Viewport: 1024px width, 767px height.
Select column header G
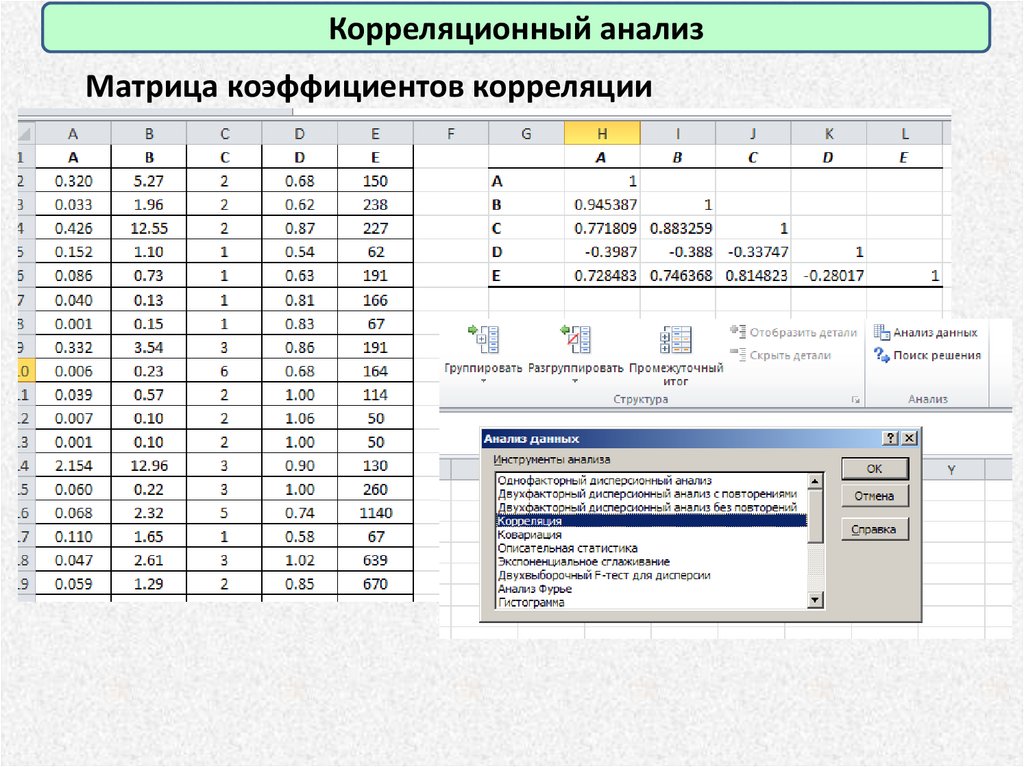tap(526, 134)
